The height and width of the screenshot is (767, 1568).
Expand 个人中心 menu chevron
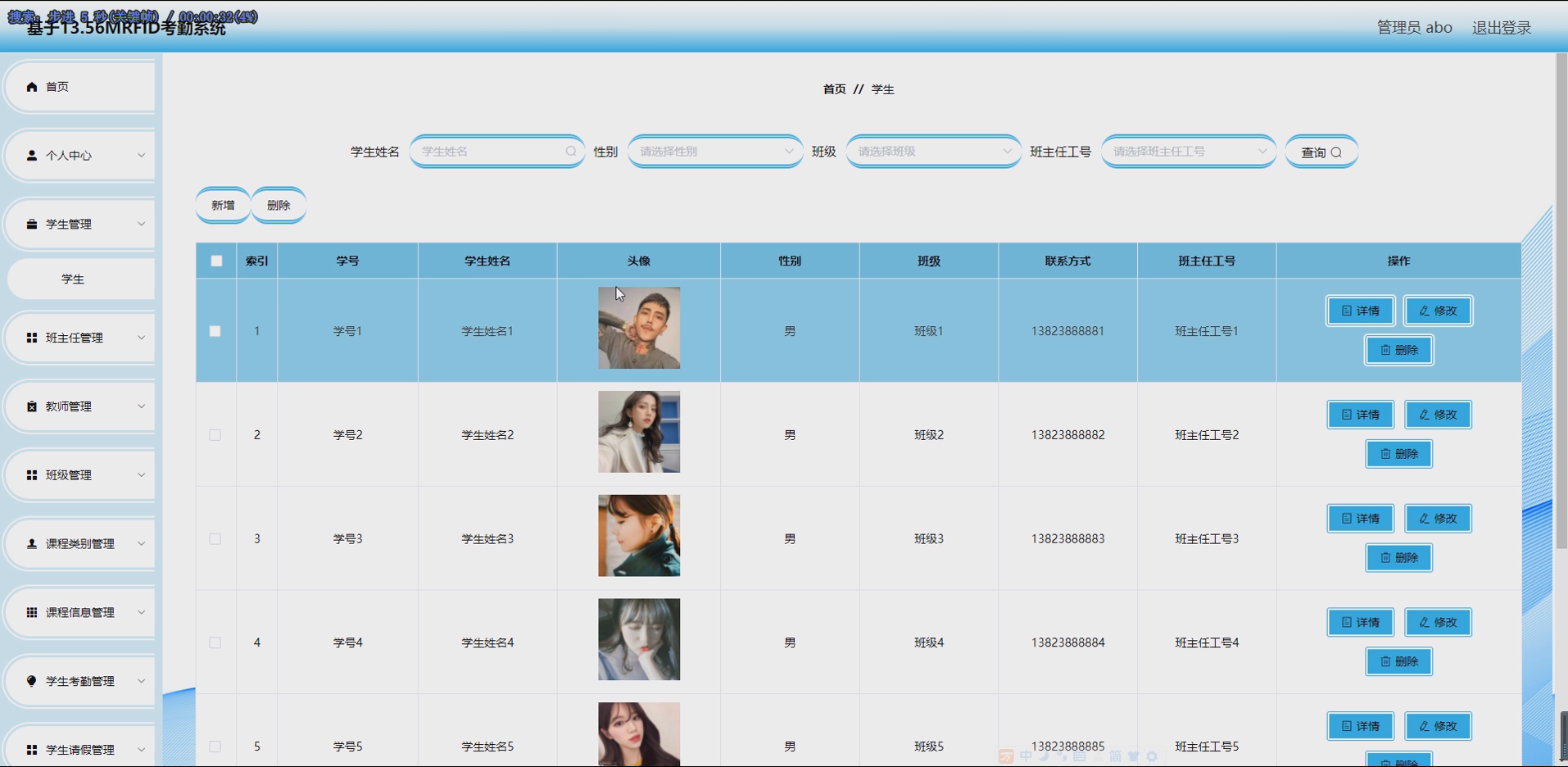pos(141,156)
